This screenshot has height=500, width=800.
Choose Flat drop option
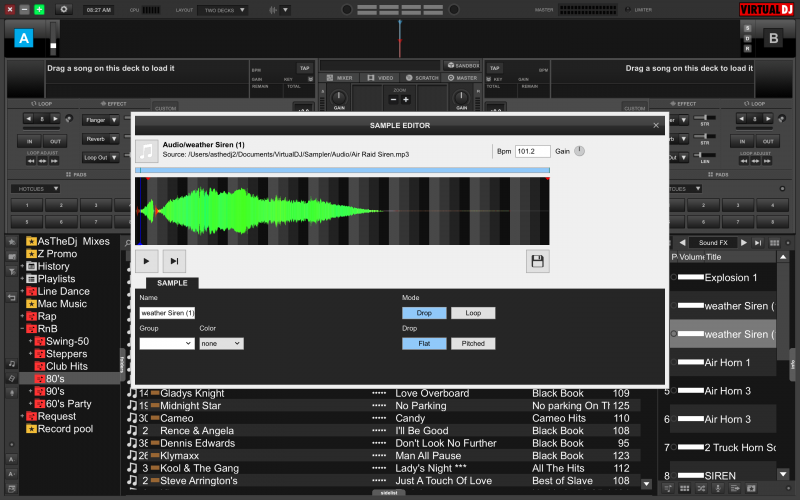424,343
